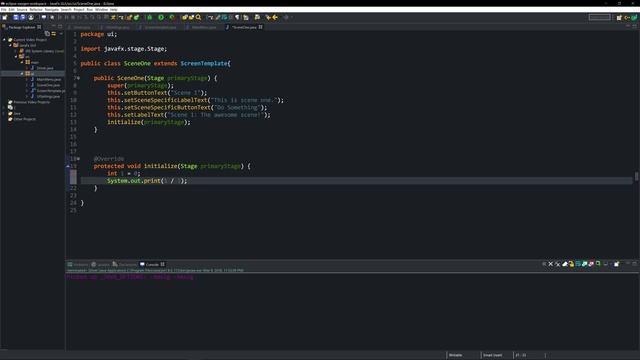Click the override marker beside initialize

pyautogui.click(x=68, y=166)
